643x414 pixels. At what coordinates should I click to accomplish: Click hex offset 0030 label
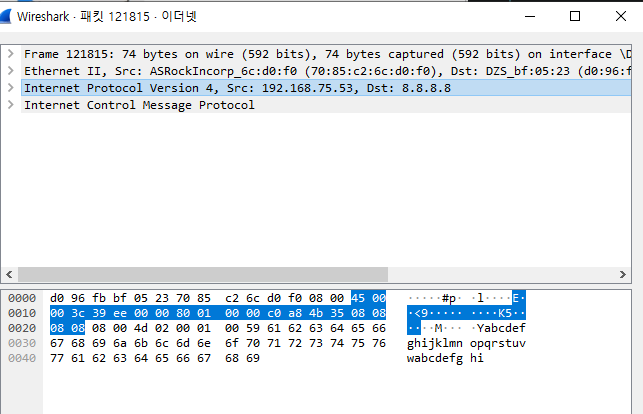tap(22, 343)
